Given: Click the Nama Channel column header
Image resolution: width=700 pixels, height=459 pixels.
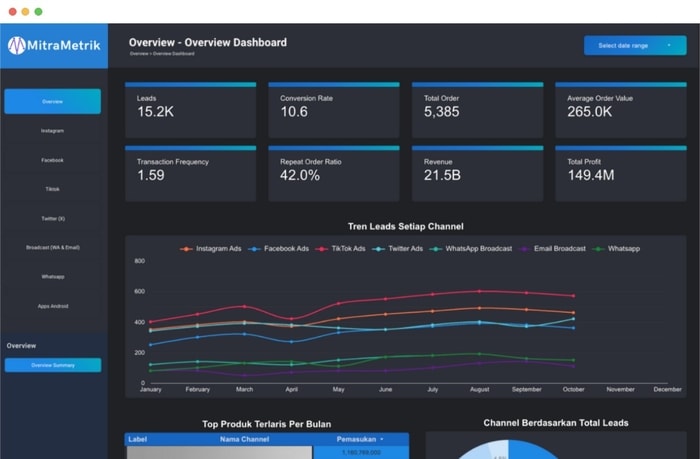Looking at the screenshot, I should click(244, 439).
